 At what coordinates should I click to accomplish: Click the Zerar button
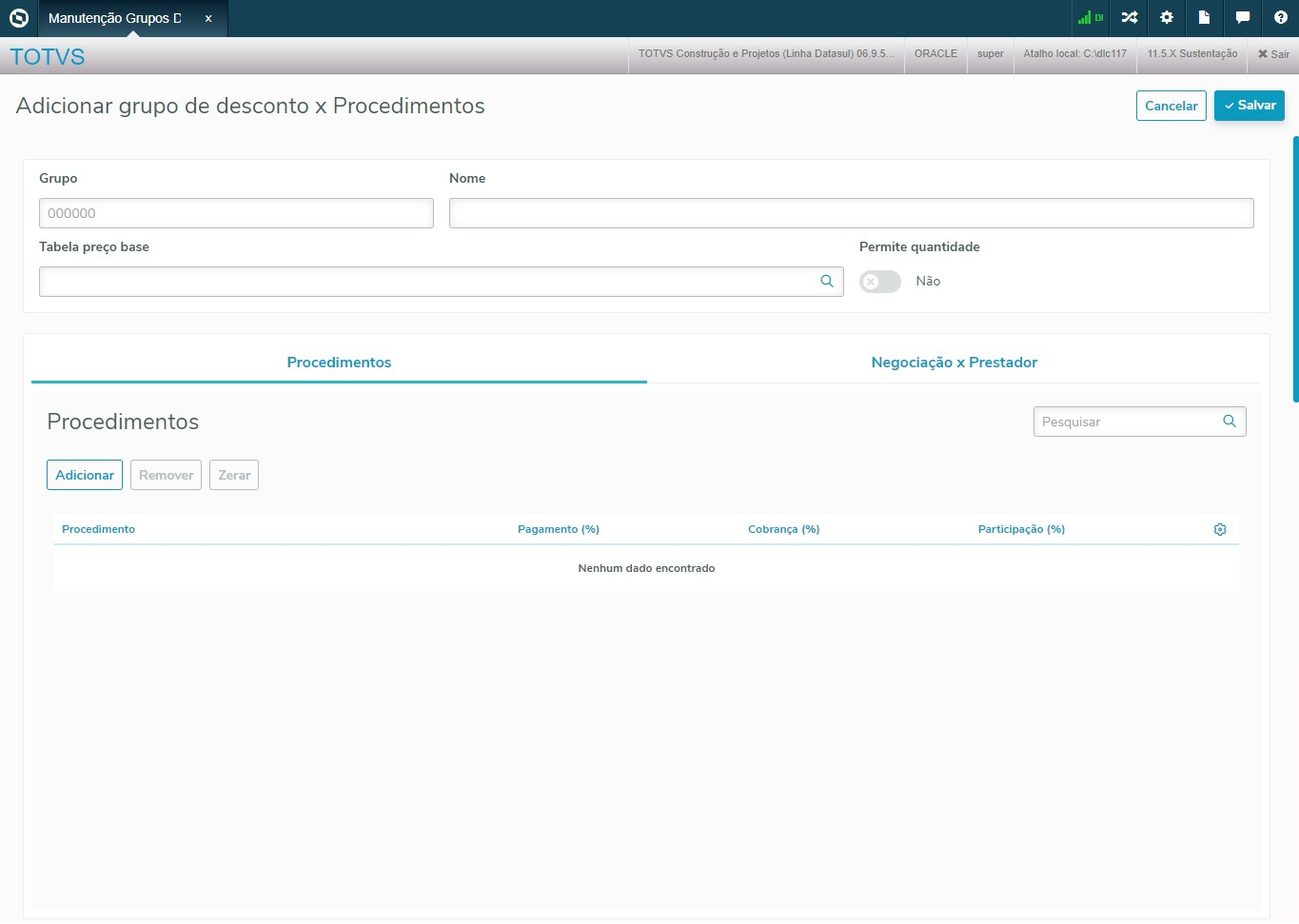234,475
